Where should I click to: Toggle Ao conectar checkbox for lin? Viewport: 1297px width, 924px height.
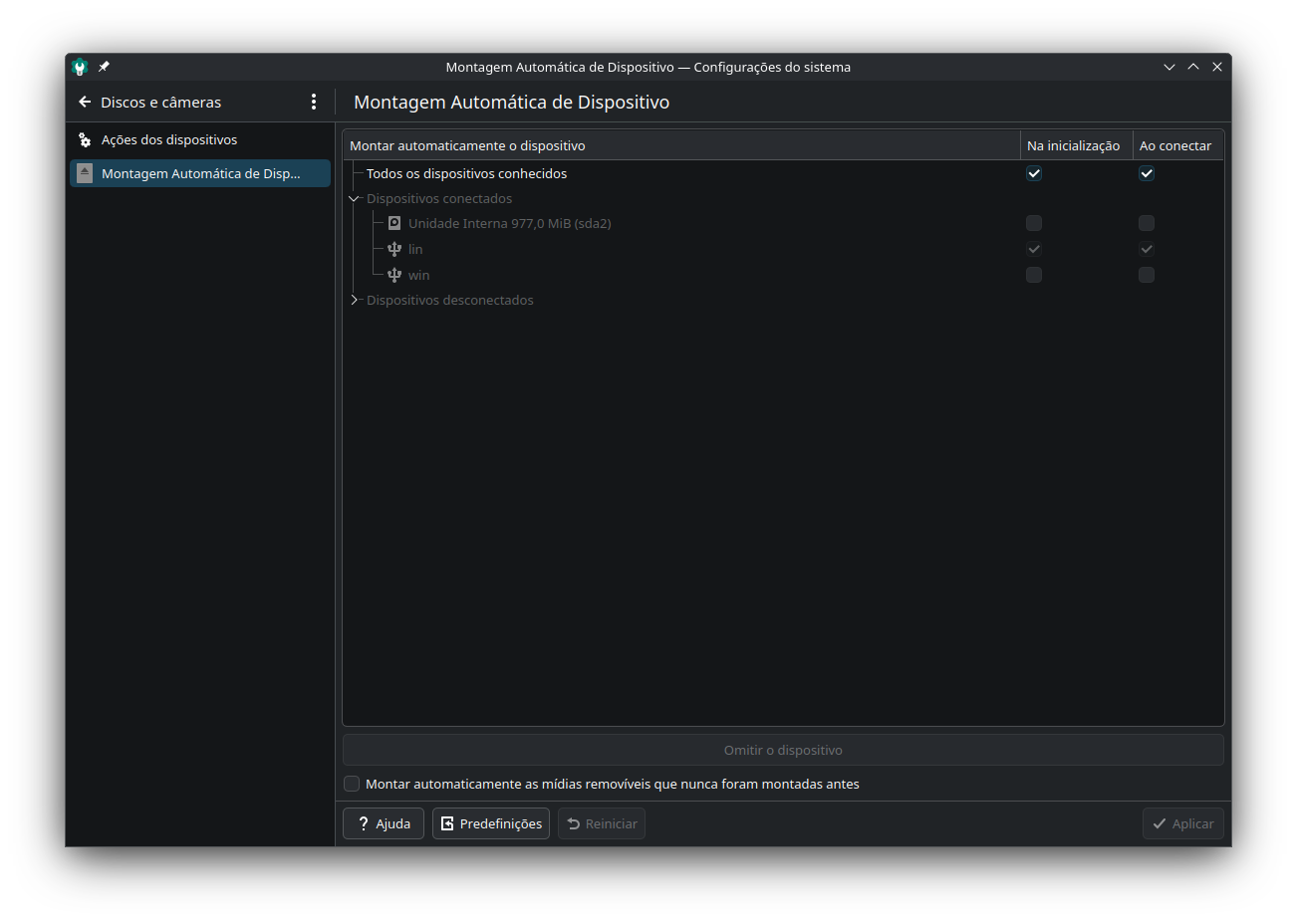(x=1147, y=249)
